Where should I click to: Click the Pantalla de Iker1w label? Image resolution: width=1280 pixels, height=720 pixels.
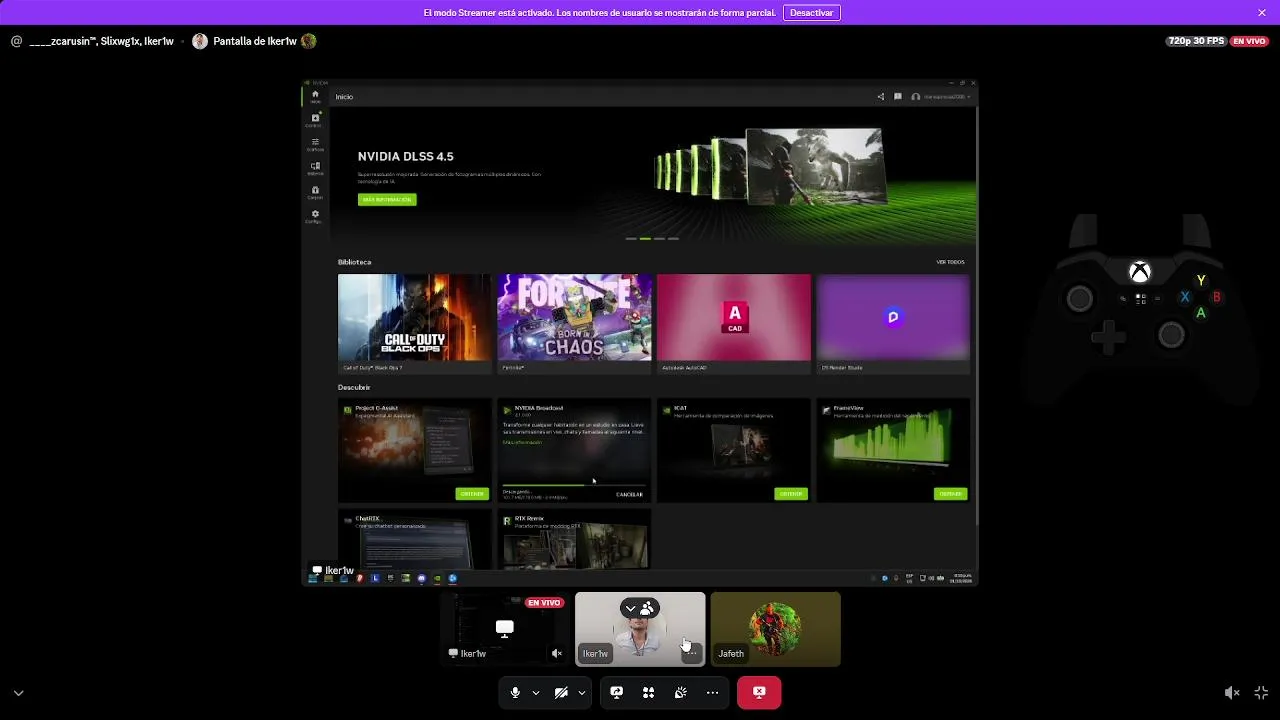255,41
